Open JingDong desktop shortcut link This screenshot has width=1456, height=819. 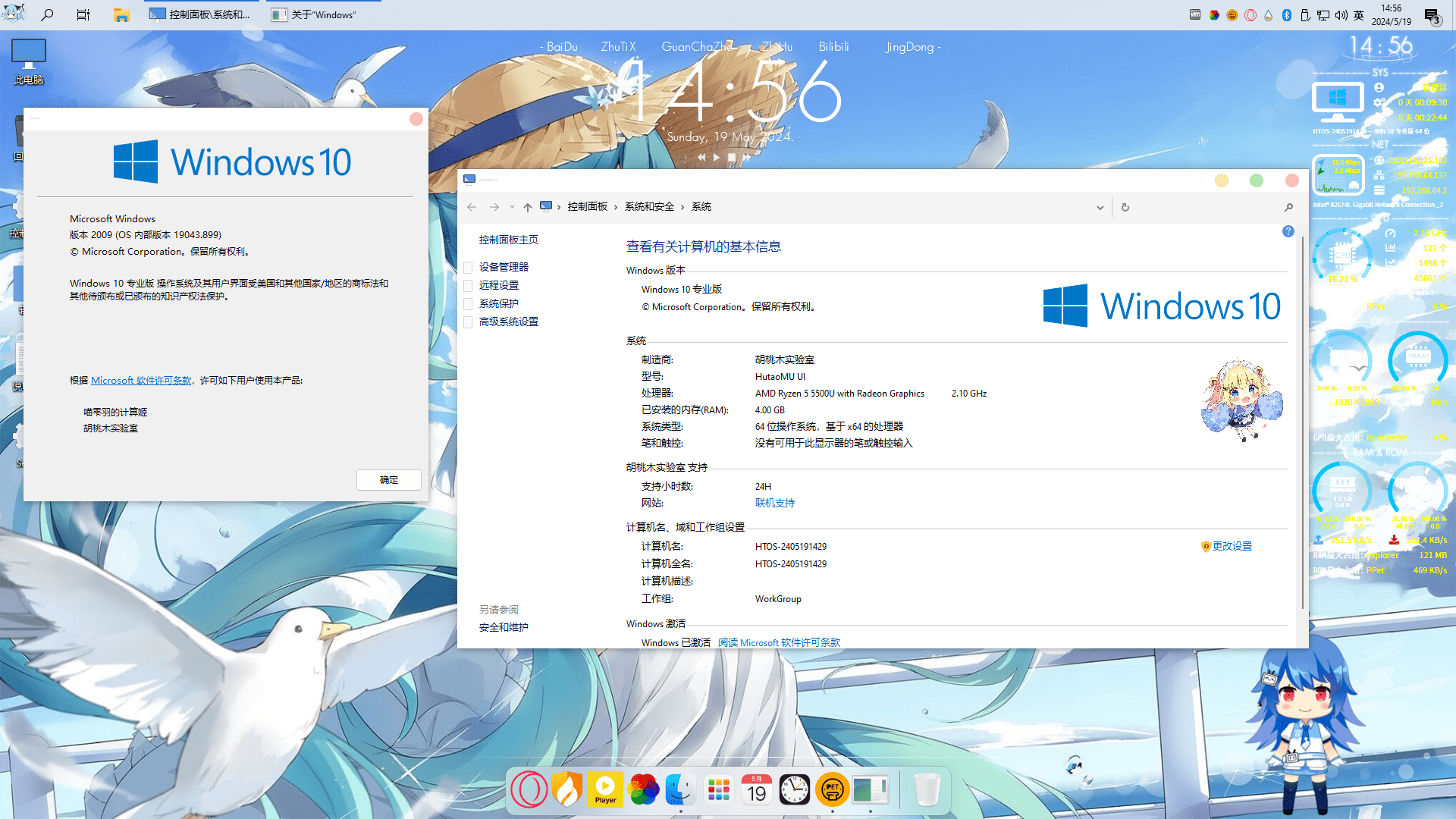click(x=910, y=47)
